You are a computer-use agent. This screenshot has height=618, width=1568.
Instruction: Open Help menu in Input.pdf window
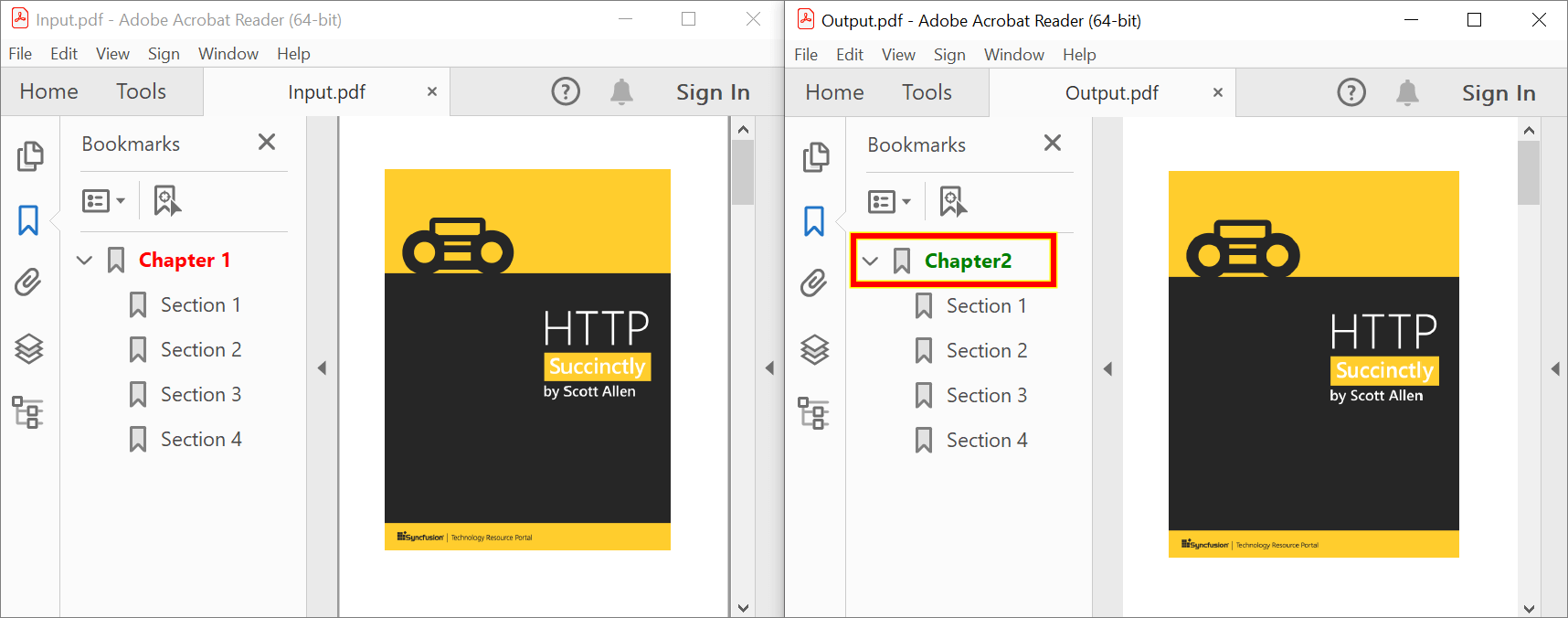coord(293,54)
